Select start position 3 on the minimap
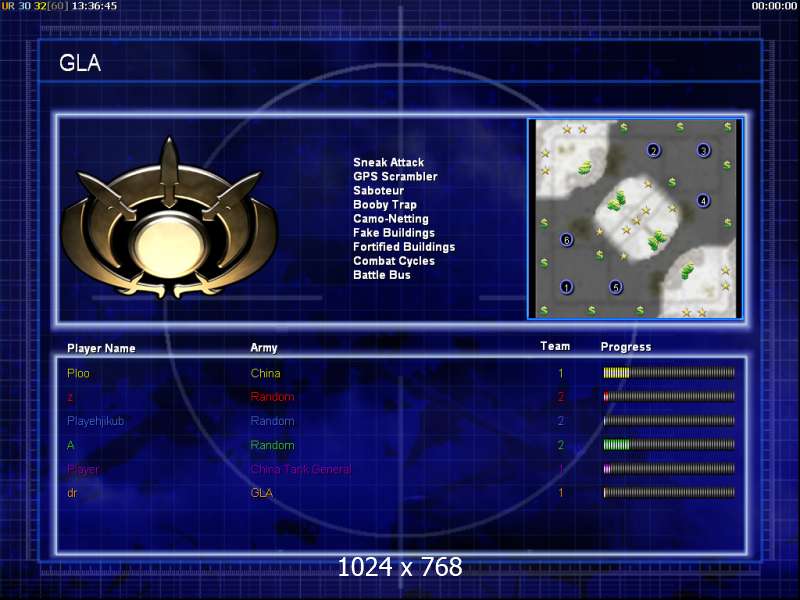The height and width of the screenshot is (600, 800). point(704,151)
